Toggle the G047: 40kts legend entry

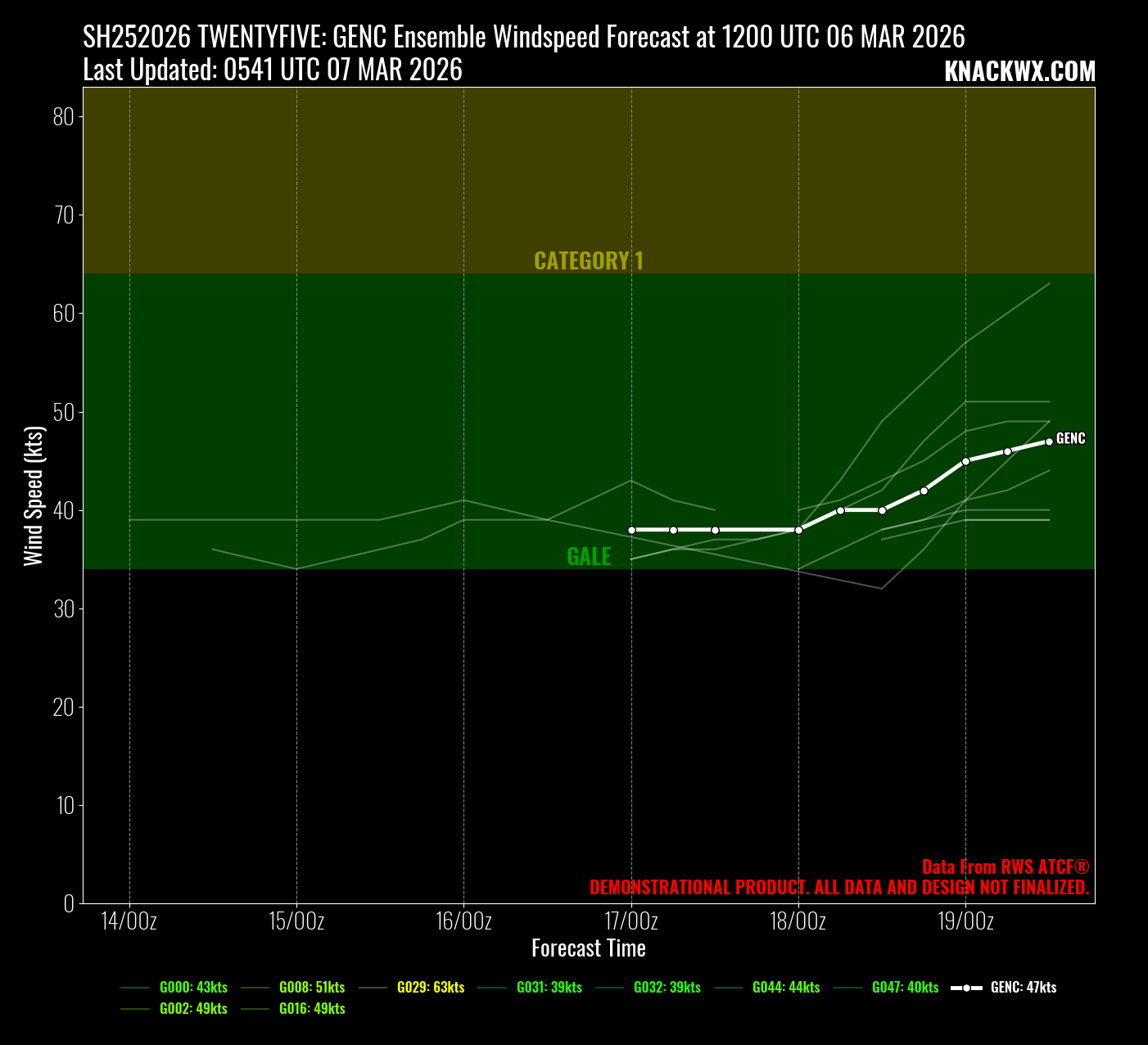[x=905, y=988]
